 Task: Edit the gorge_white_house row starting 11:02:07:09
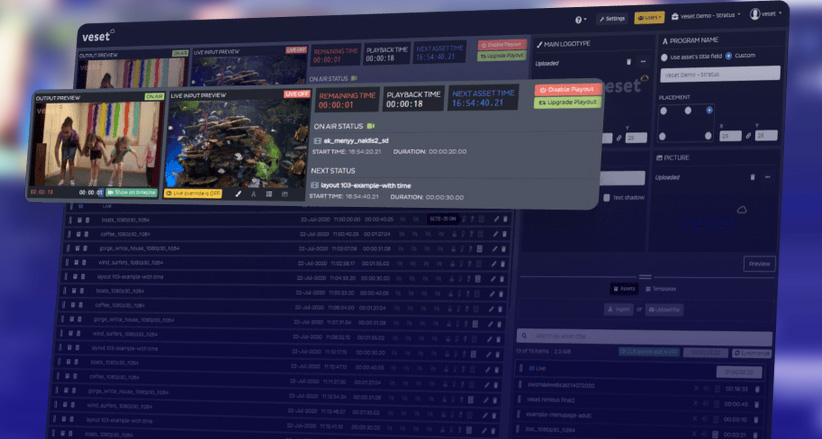(x=493, y=249)
